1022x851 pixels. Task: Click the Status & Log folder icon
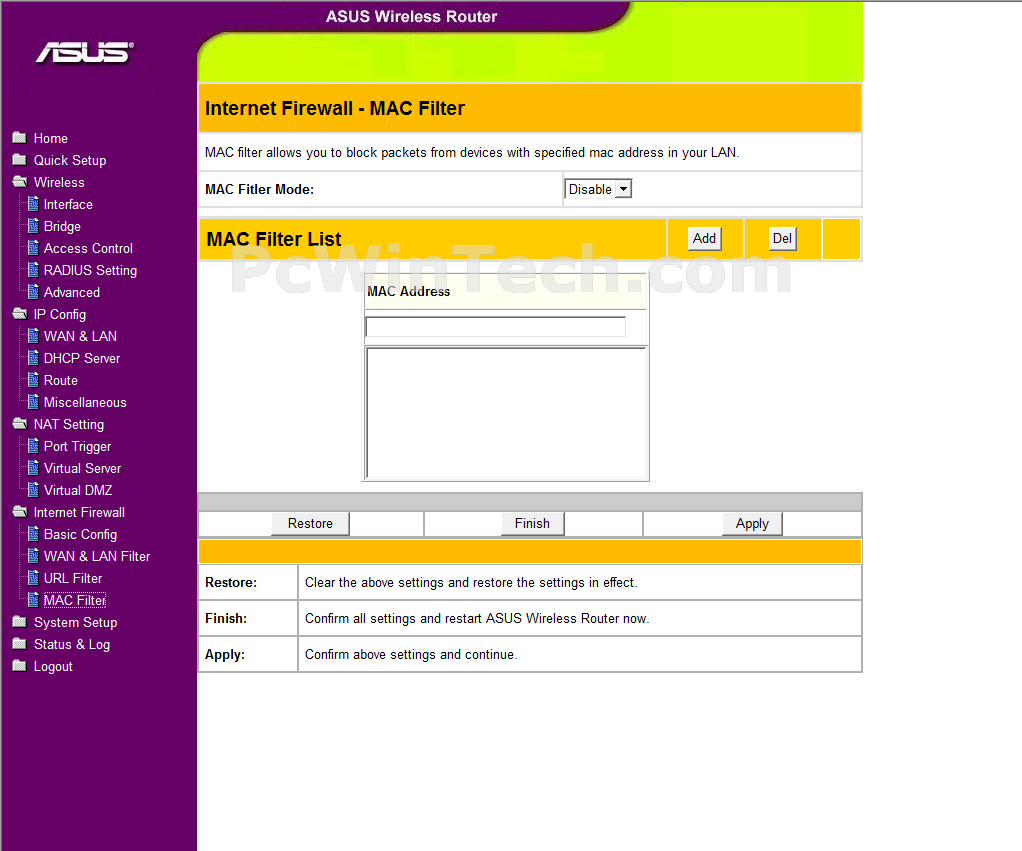pos(20,644)
